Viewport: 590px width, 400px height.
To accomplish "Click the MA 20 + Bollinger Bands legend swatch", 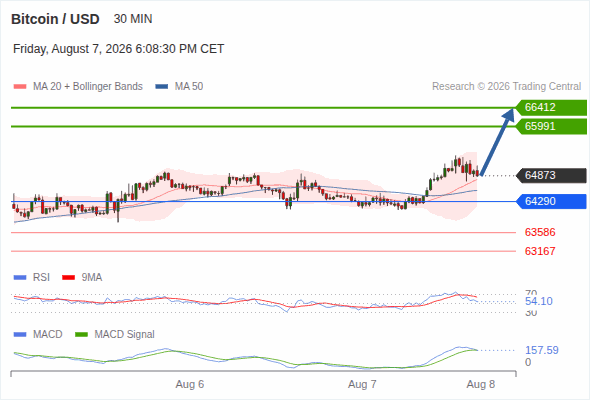I will coord(20,87).
